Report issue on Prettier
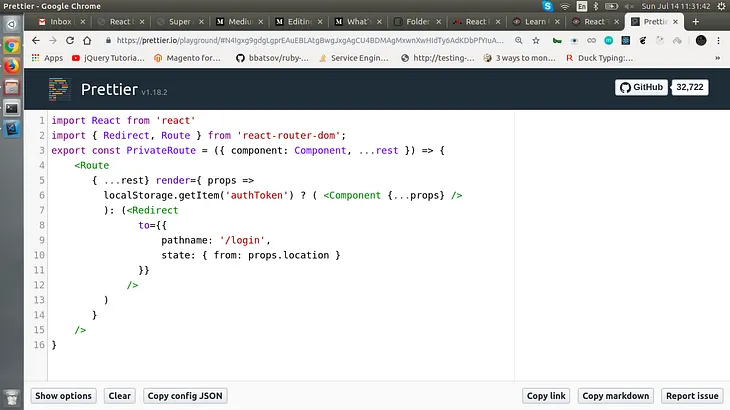This screenshot has height=410, width=730. click(692, 396)
